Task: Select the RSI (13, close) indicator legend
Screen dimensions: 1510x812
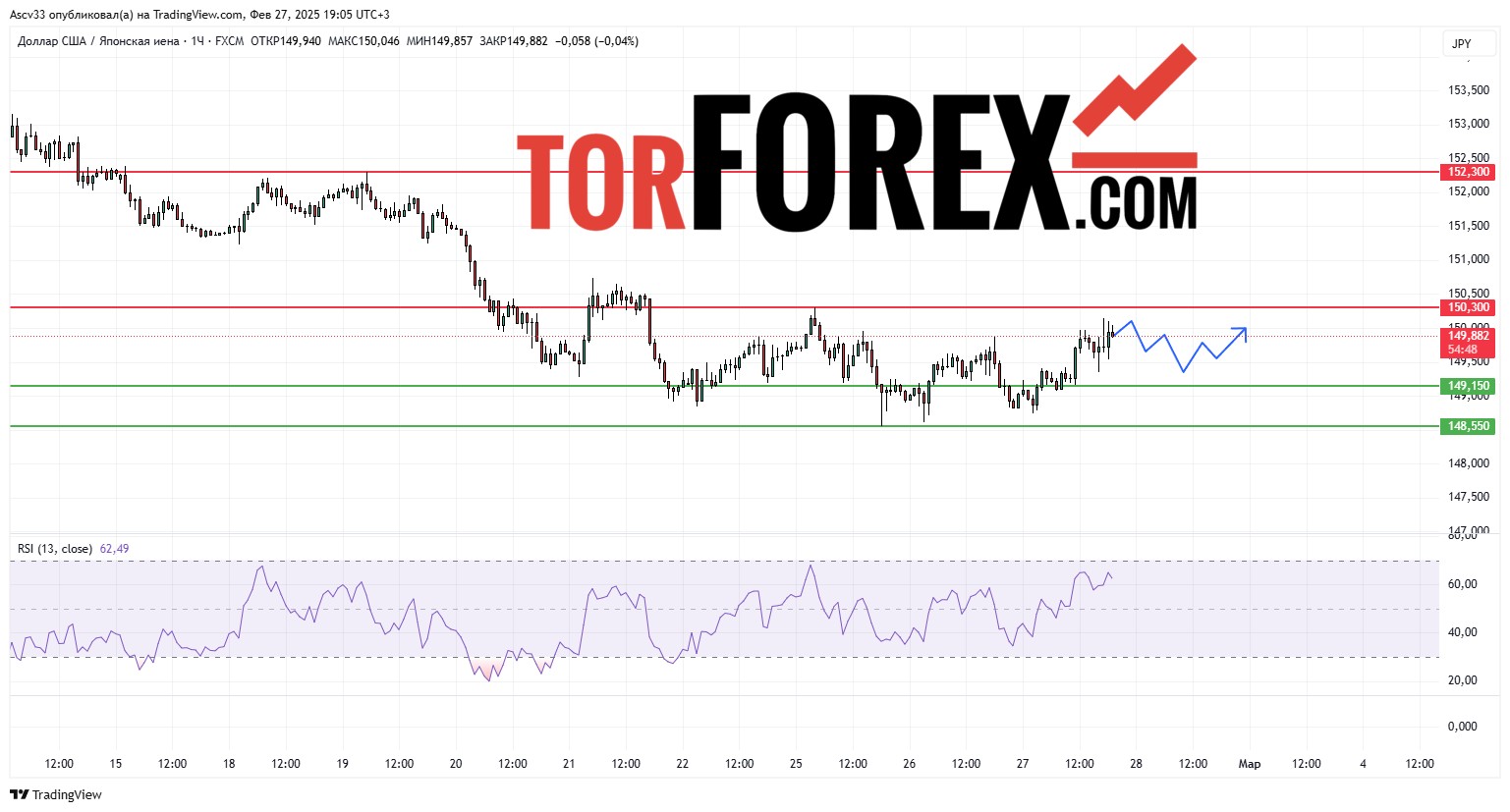Action: pos(55,549)
